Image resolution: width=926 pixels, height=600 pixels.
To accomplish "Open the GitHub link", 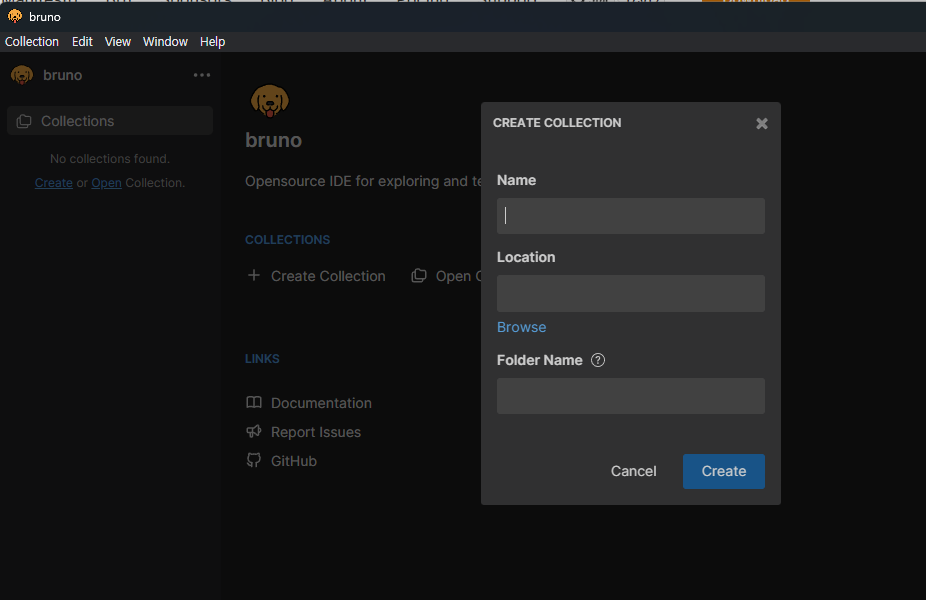I will pyautogui.click(x=294, y=461).
